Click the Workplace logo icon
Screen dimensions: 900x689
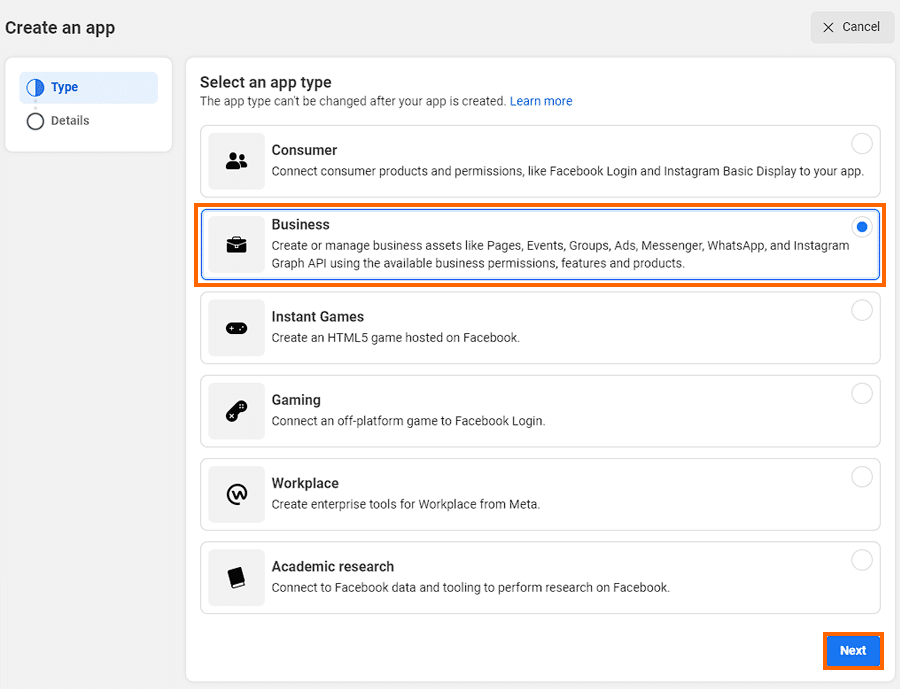tap(237, 494)
